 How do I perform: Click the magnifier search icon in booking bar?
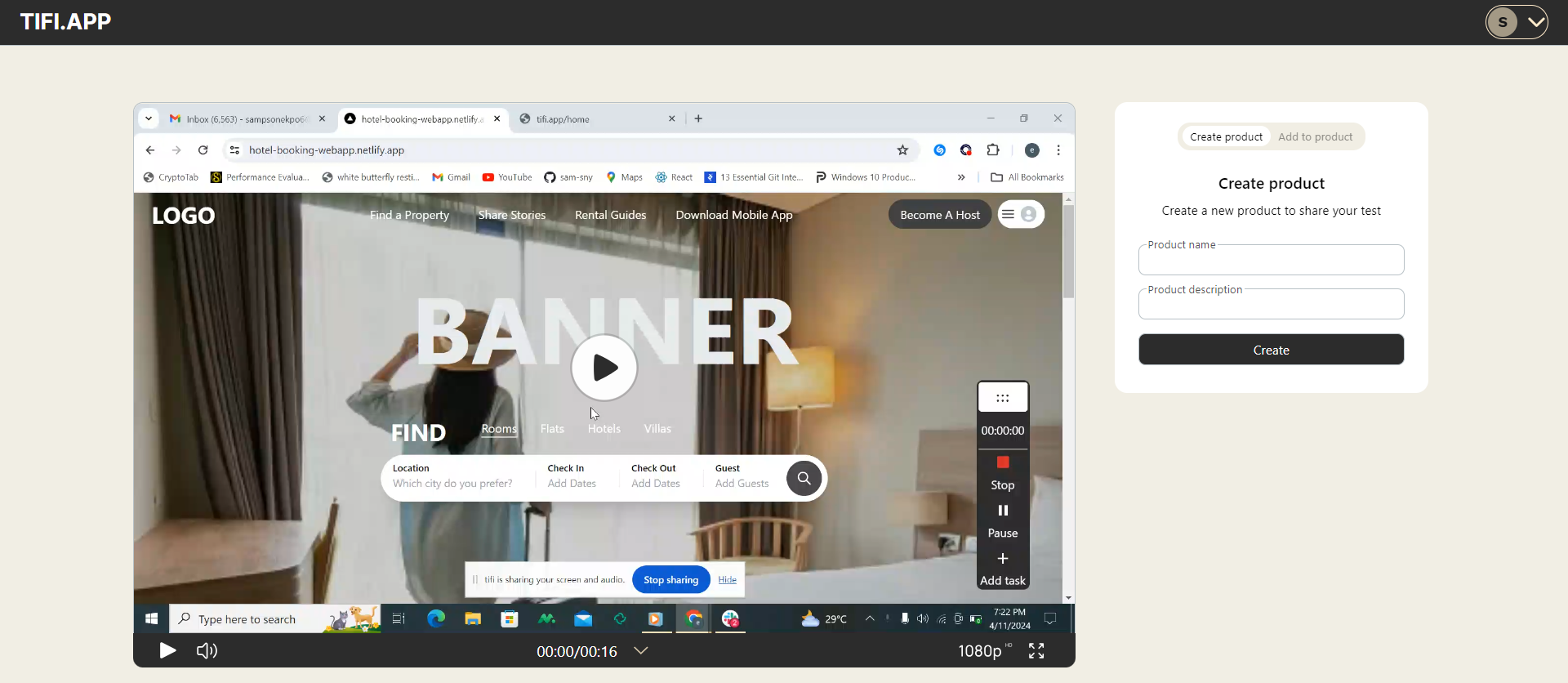pyautogui.click(x=804, y=478)
